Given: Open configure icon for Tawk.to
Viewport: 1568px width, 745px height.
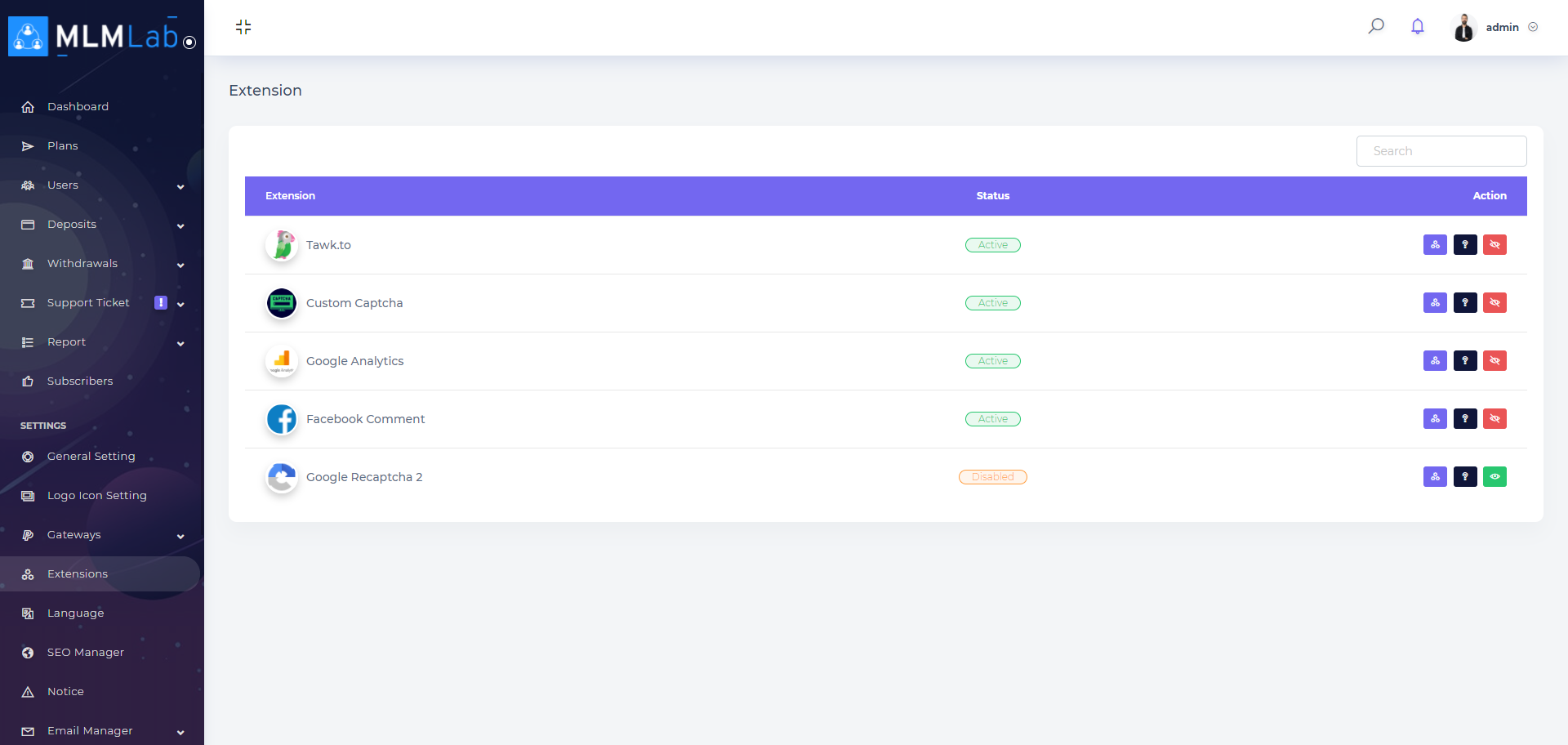Looking at the screenshot, I should click(x=1435, y=245).
